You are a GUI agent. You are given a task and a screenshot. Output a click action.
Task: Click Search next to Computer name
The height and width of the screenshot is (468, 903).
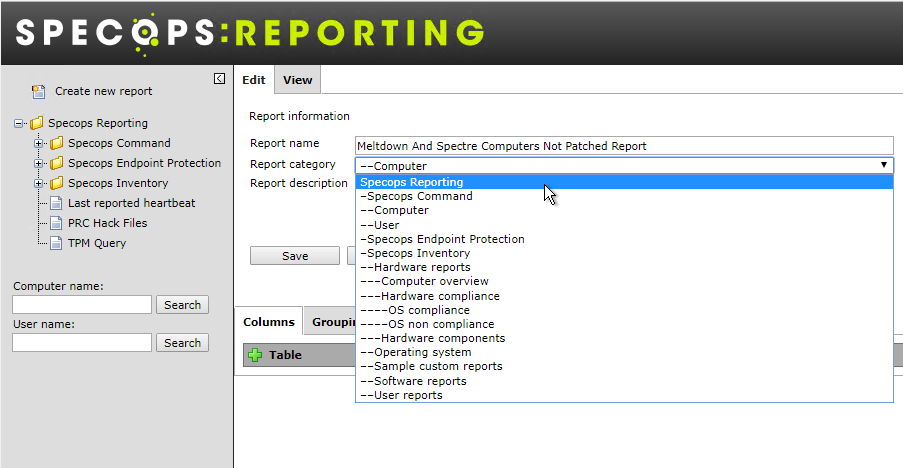click(x=183, y=305)
